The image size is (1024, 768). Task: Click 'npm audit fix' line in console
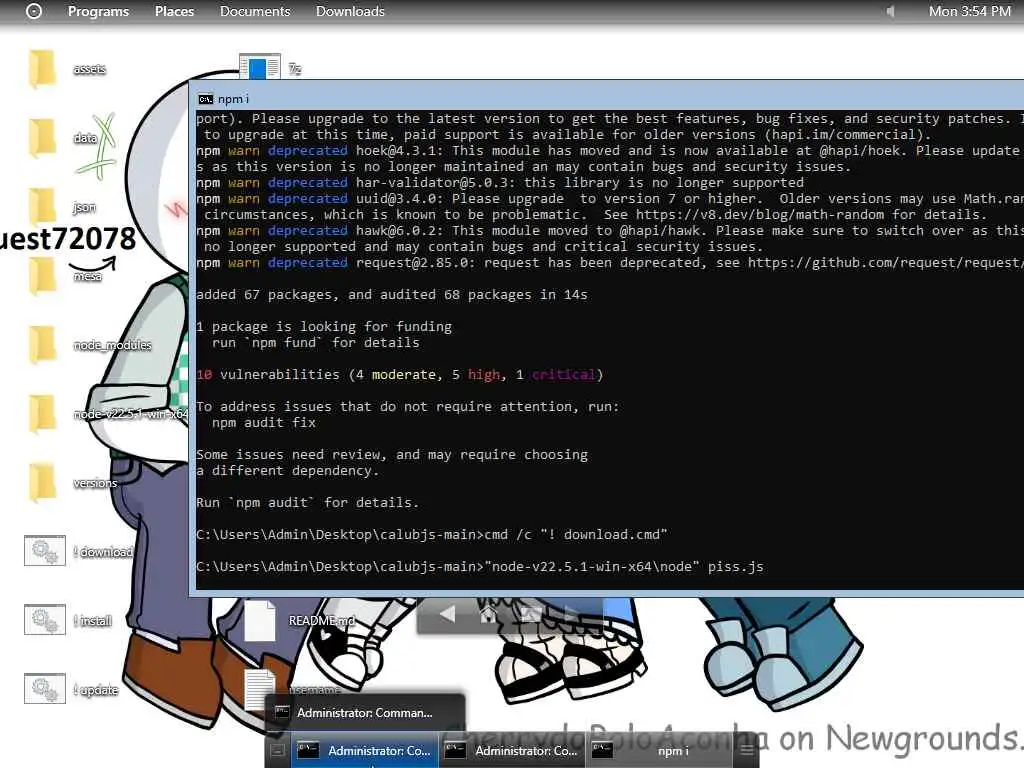pyautogui.click(x=264, y=423)
